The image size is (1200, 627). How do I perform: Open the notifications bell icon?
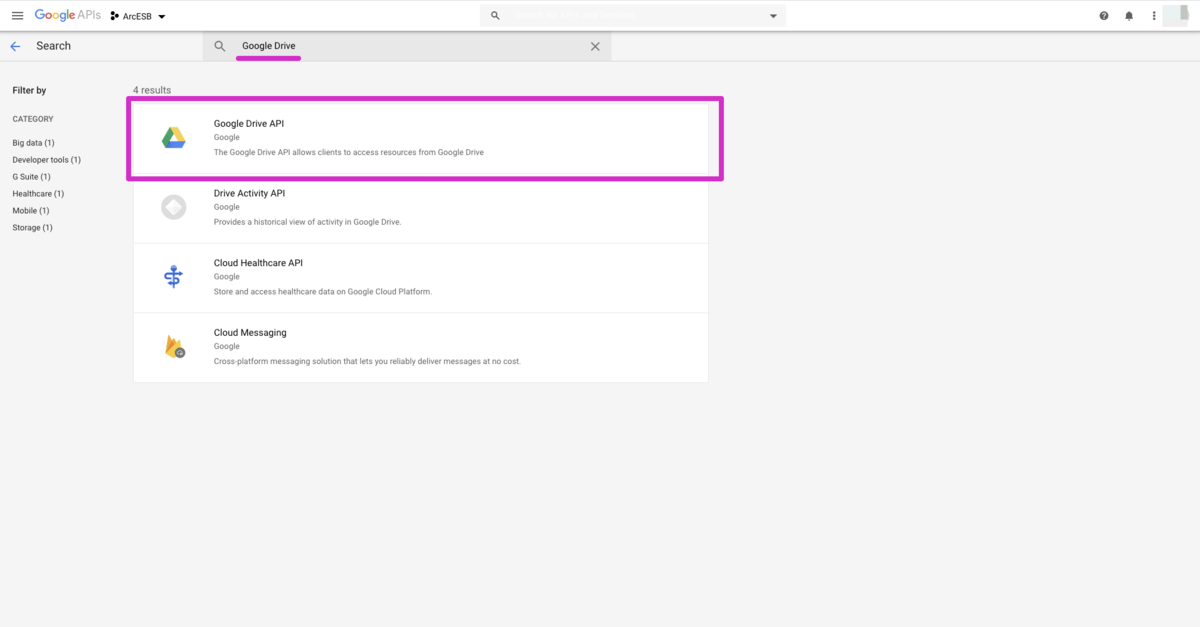tap(1129, 16)
